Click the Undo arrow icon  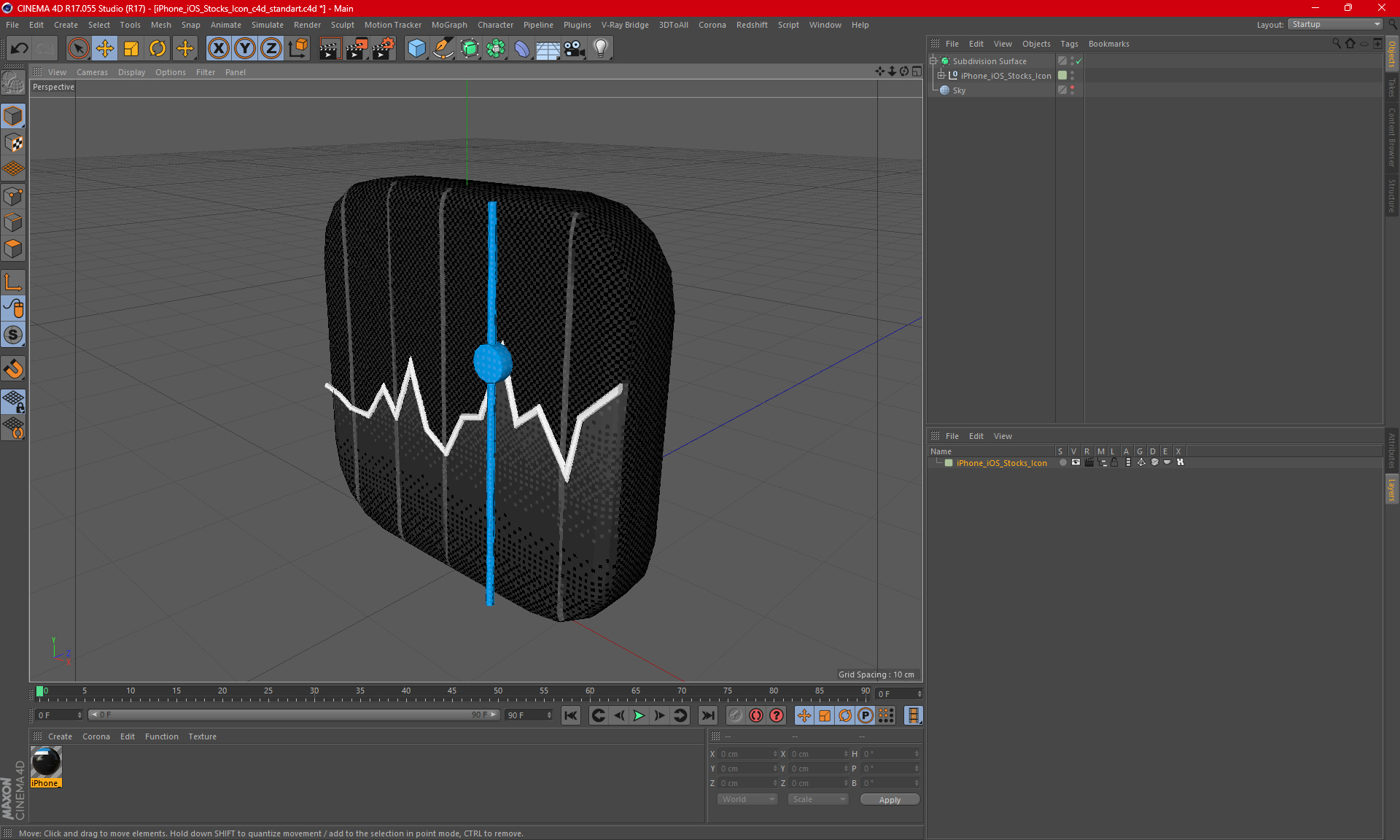[x=20, y=48]
